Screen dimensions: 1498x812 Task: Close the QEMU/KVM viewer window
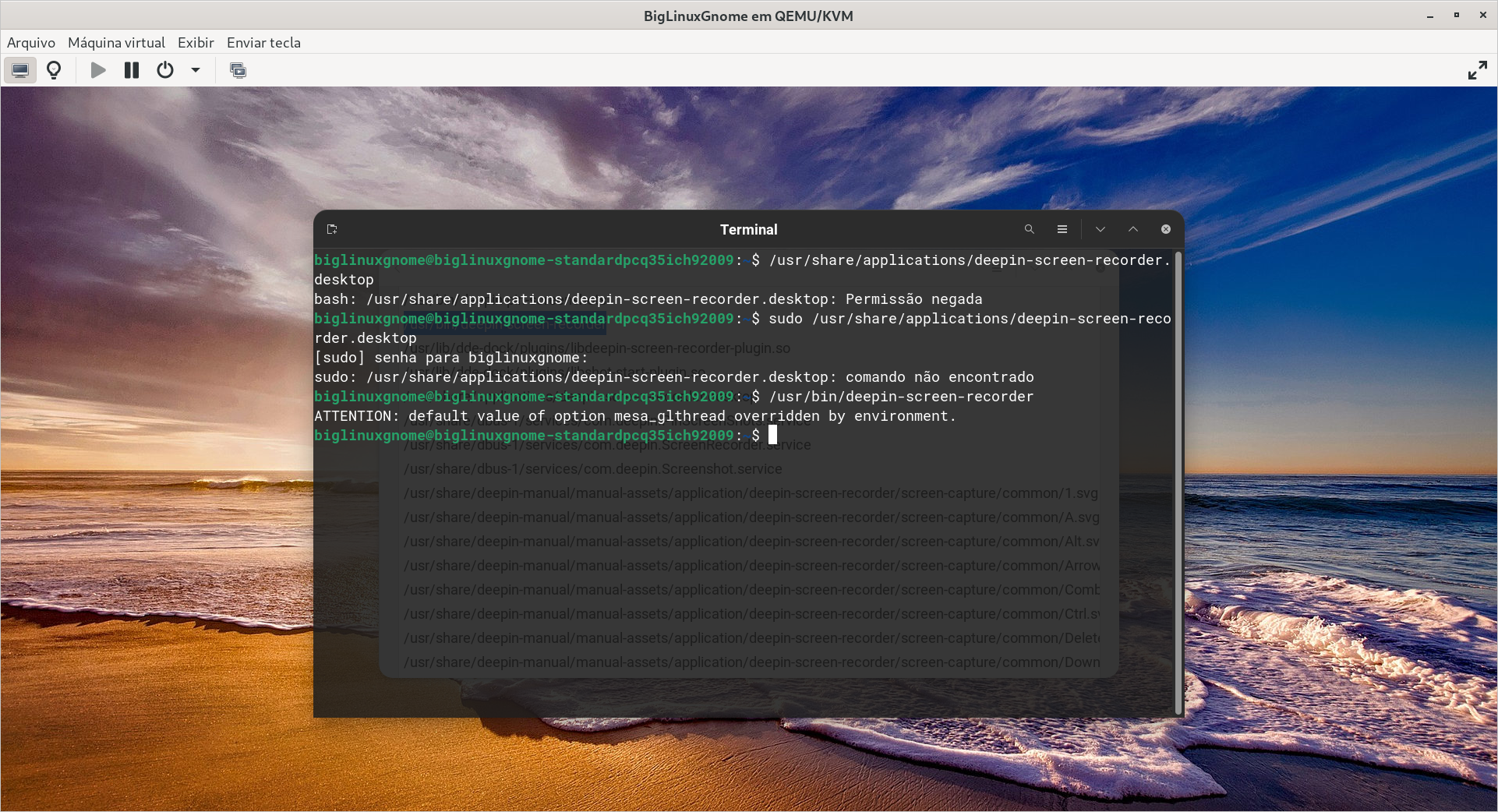click(1482, 16)
